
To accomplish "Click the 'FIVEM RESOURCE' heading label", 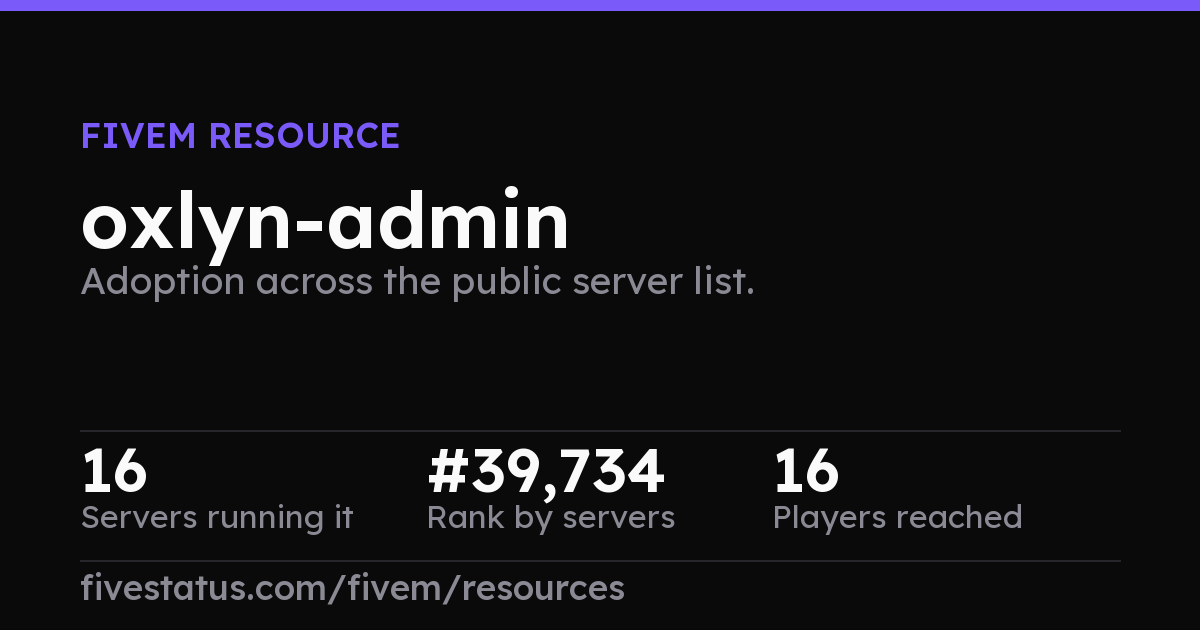I will (x=240, y=136).
